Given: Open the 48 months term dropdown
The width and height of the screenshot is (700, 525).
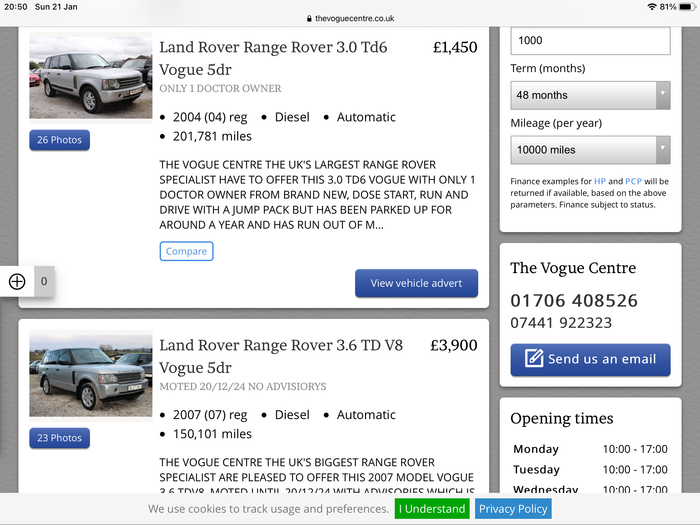Looking at the screenshot, I should coord(590,95).
